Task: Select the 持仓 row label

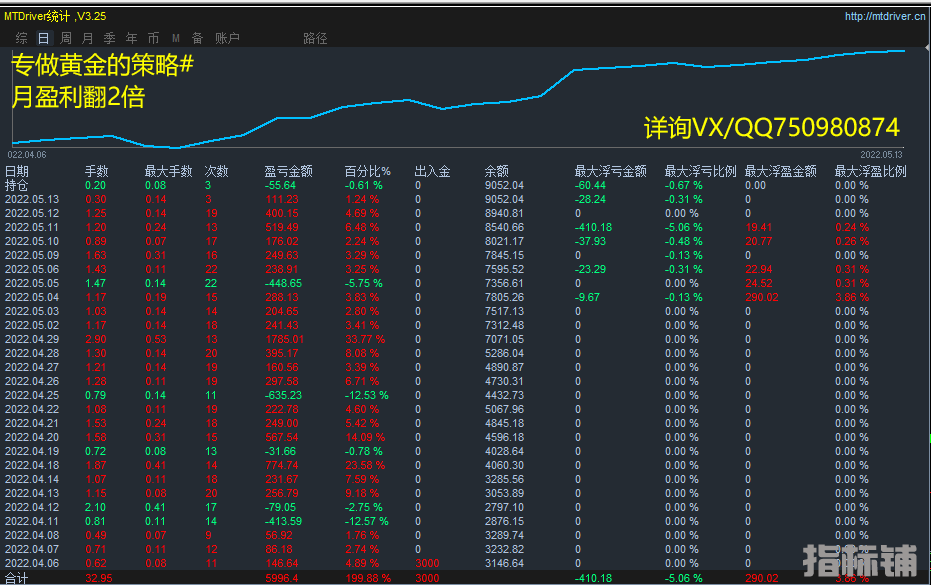Action: point(17,185)
